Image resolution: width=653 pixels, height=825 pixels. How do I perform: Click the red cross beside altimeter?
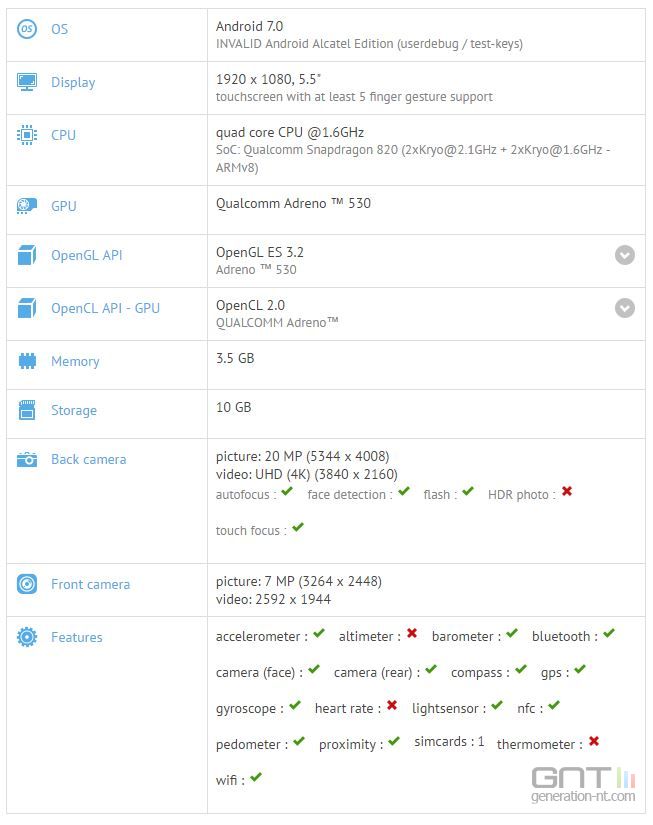(412, 633)
